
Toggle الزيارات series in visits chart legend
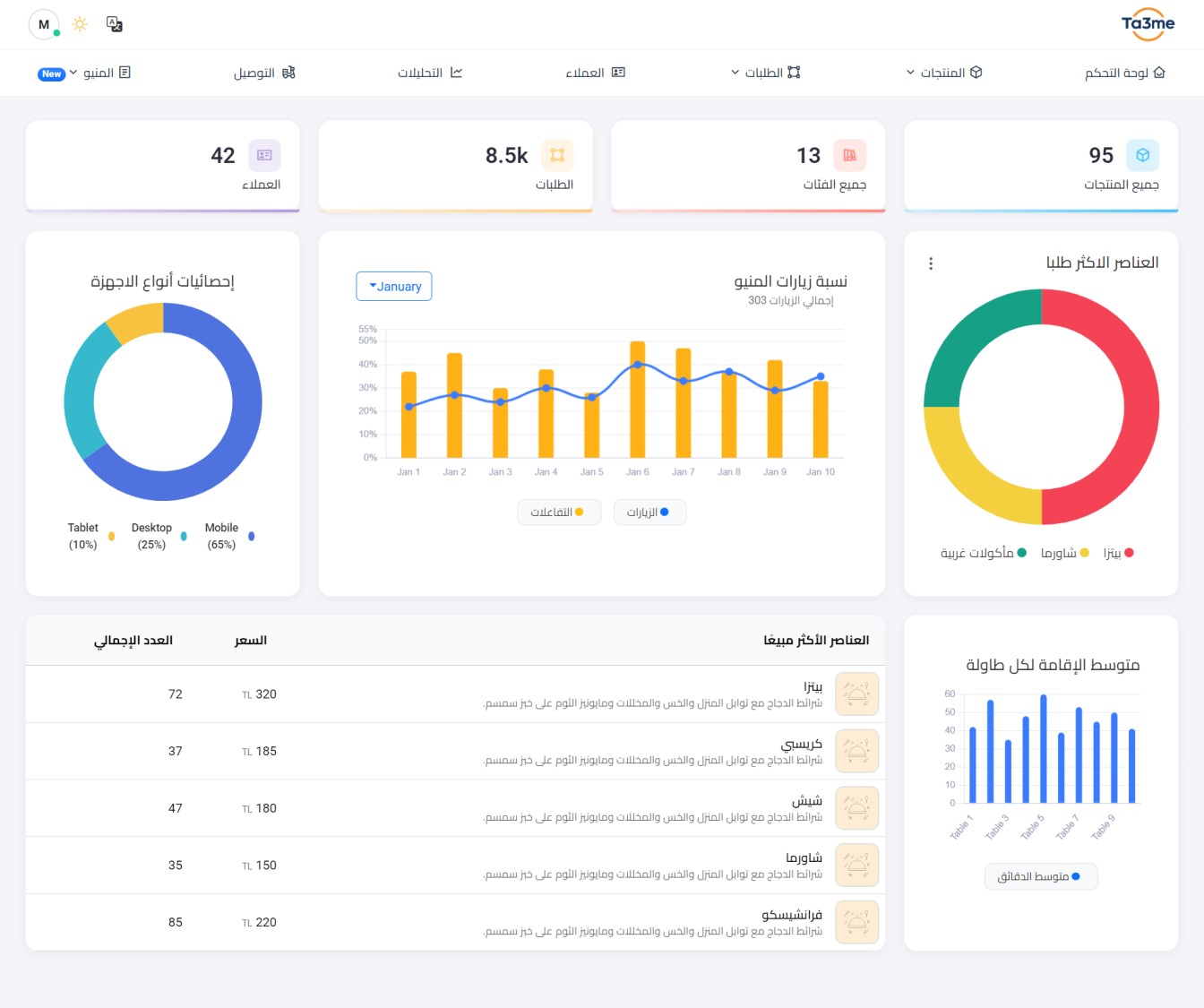pyautogui.click(x=649, y=513)
